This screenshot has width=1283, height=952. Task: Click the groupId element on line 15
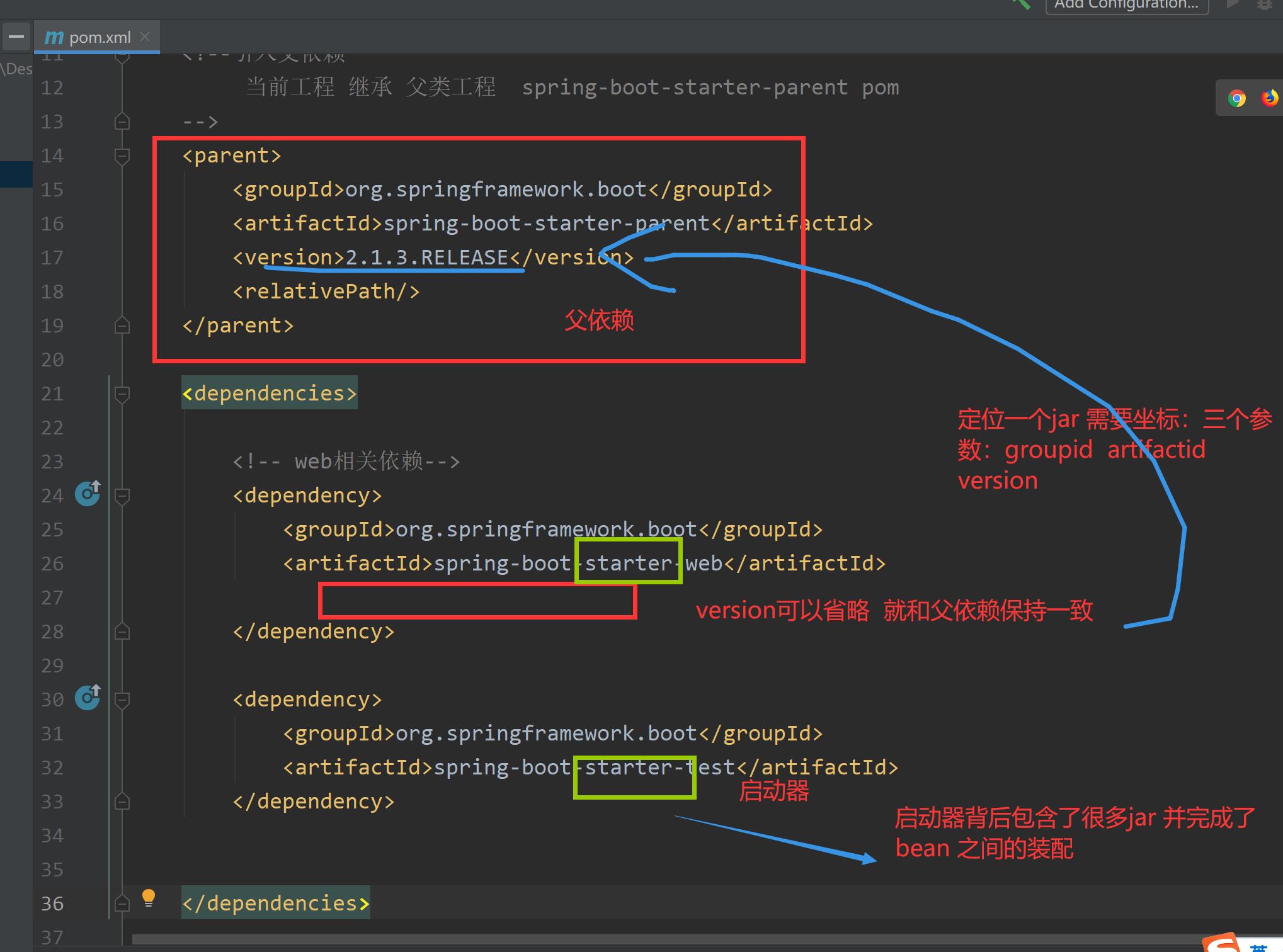coord(503,190)
